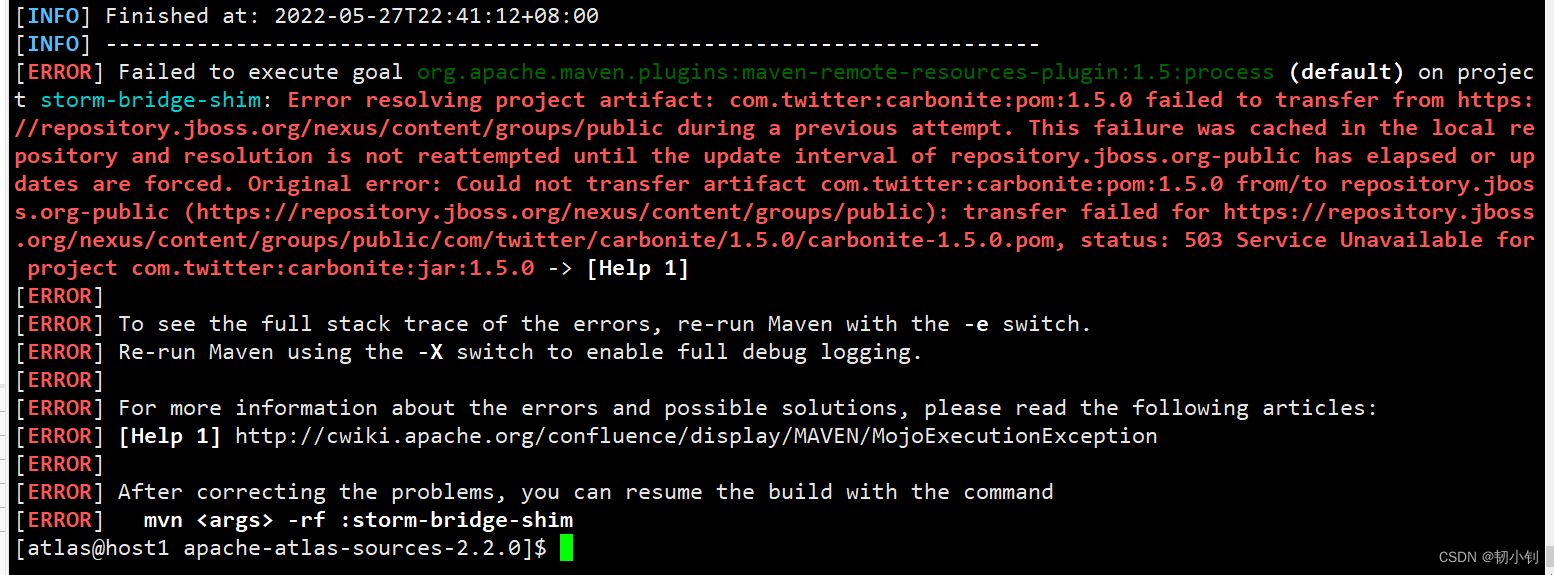Viewport: 1554px width, 575px height.
Task: Click the green terminal cursor block
Action: click(x=566, y=548)
